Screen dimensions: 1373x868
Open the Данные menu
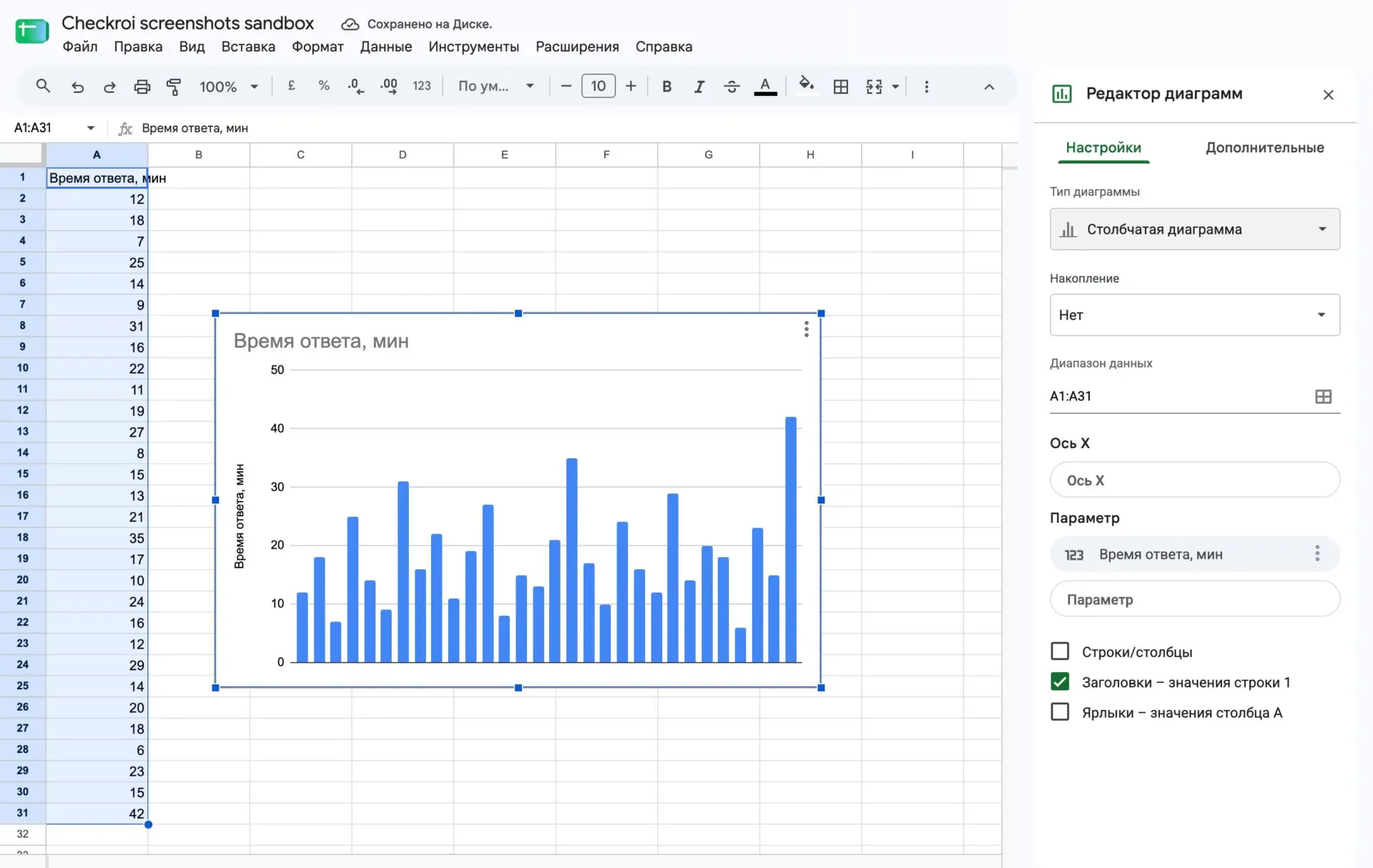point(386,46)
